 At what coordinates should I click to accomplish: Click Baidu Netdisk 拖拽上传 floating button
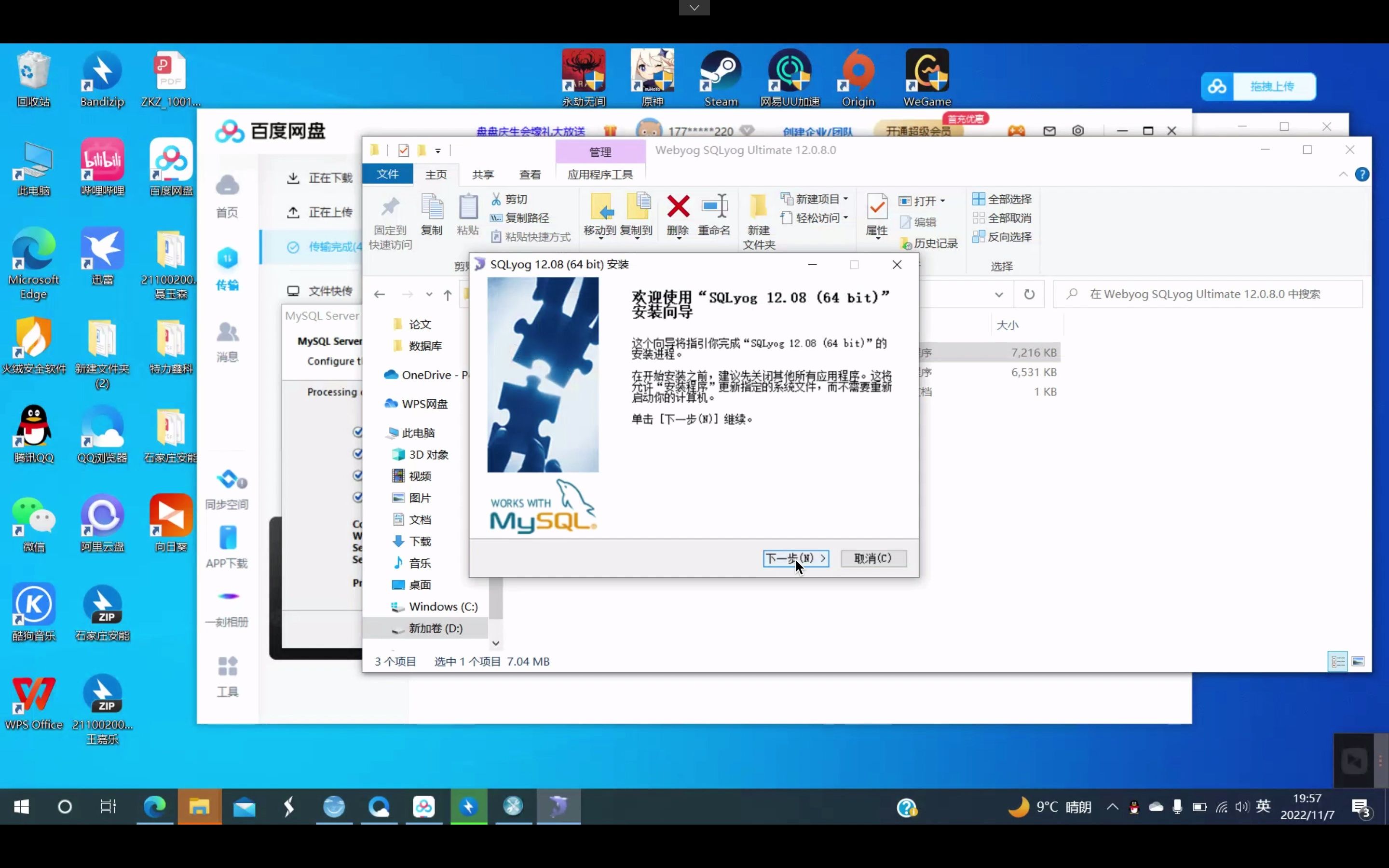click(x=1258, y=87)
